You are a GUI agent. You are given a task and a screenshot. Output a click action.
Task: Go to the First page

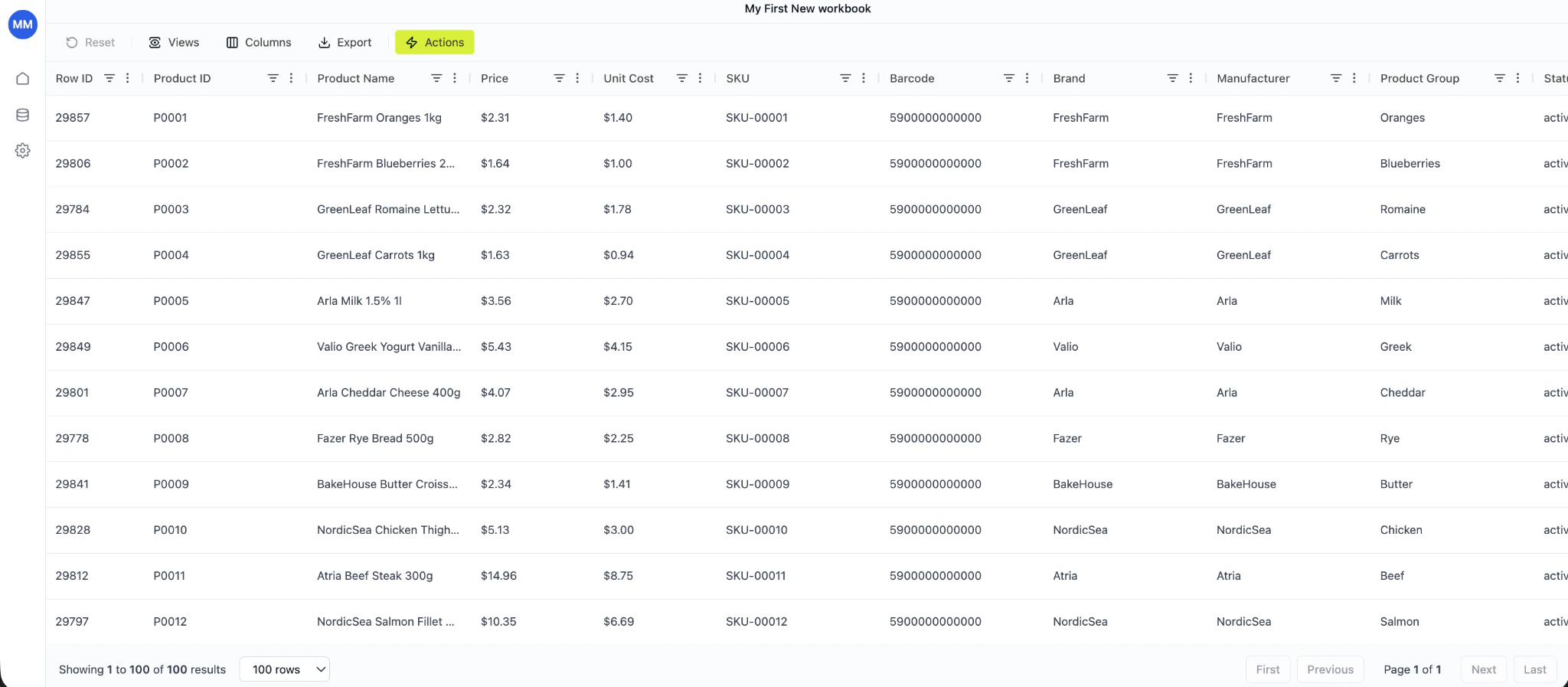click(x=1268, y=669)
